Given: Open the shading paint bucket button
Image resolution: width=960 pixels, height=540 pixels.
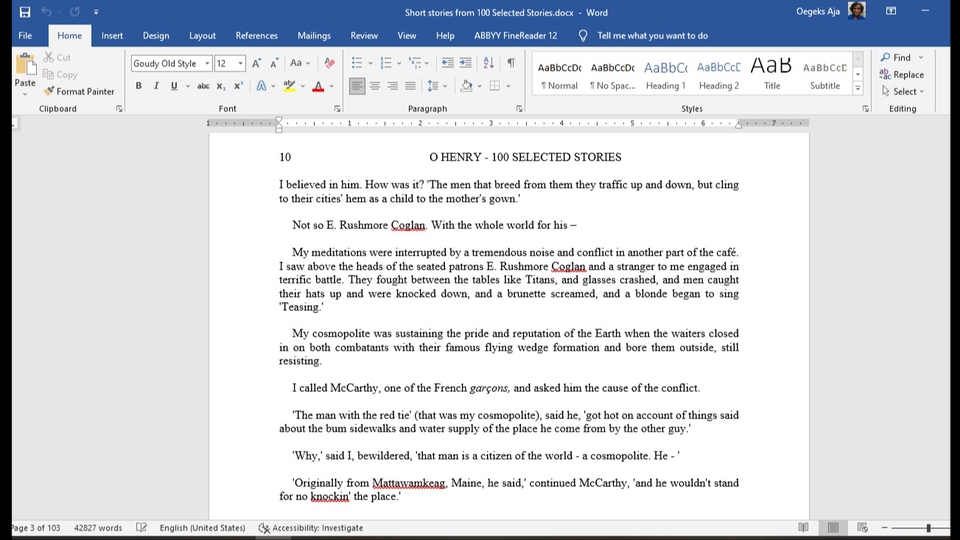Looking at the screenshot, I should pos(467,86).
